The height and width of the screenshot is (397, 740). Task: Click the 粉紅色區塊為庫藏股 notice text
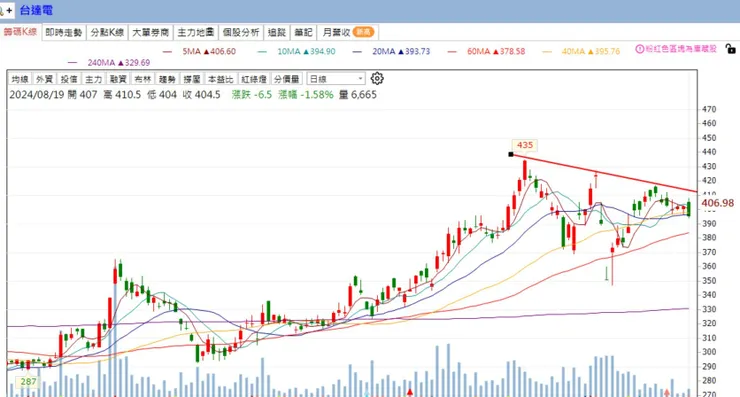[681, 49]
